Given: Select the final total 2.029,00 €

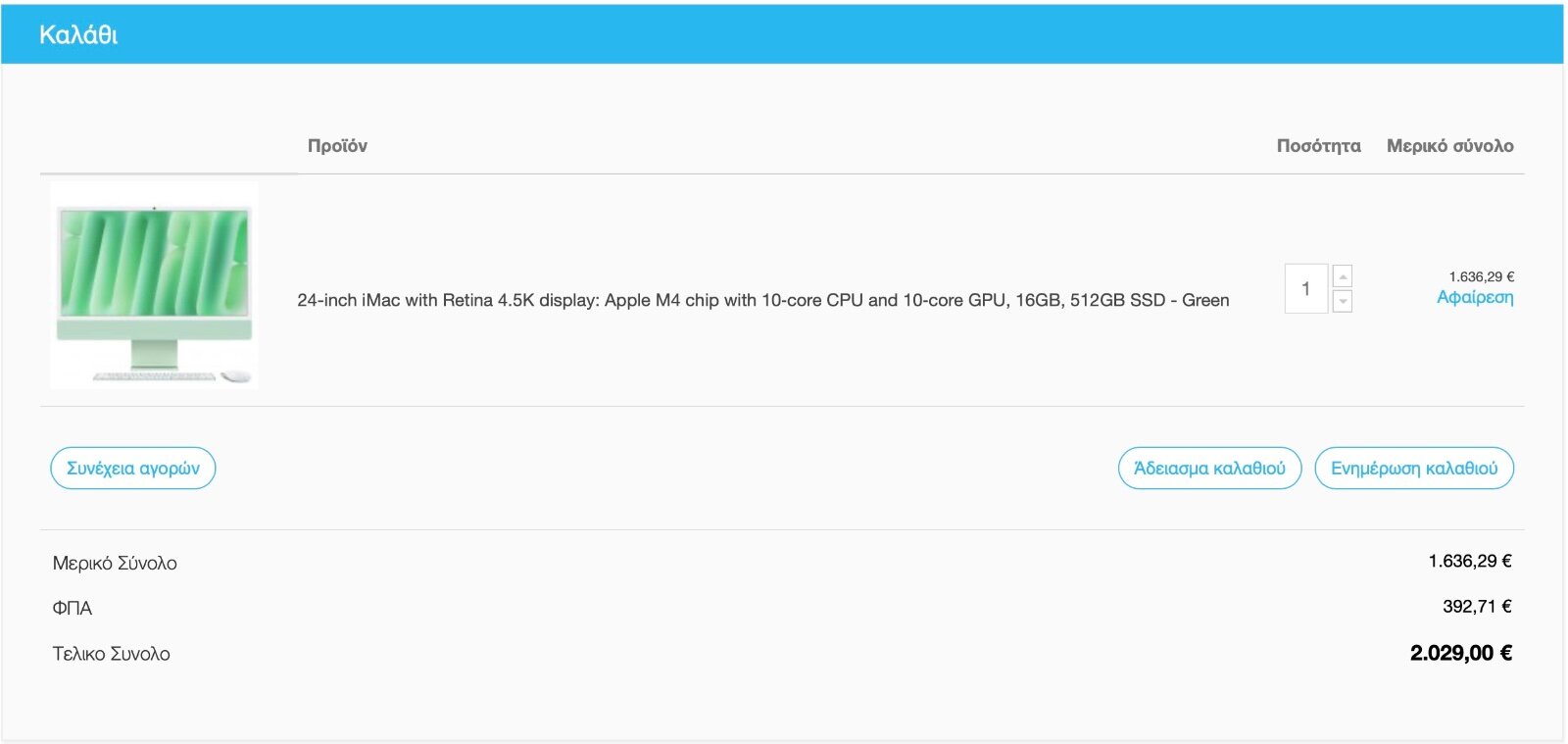Looking at the screenshot, I should pos(1460,653).
